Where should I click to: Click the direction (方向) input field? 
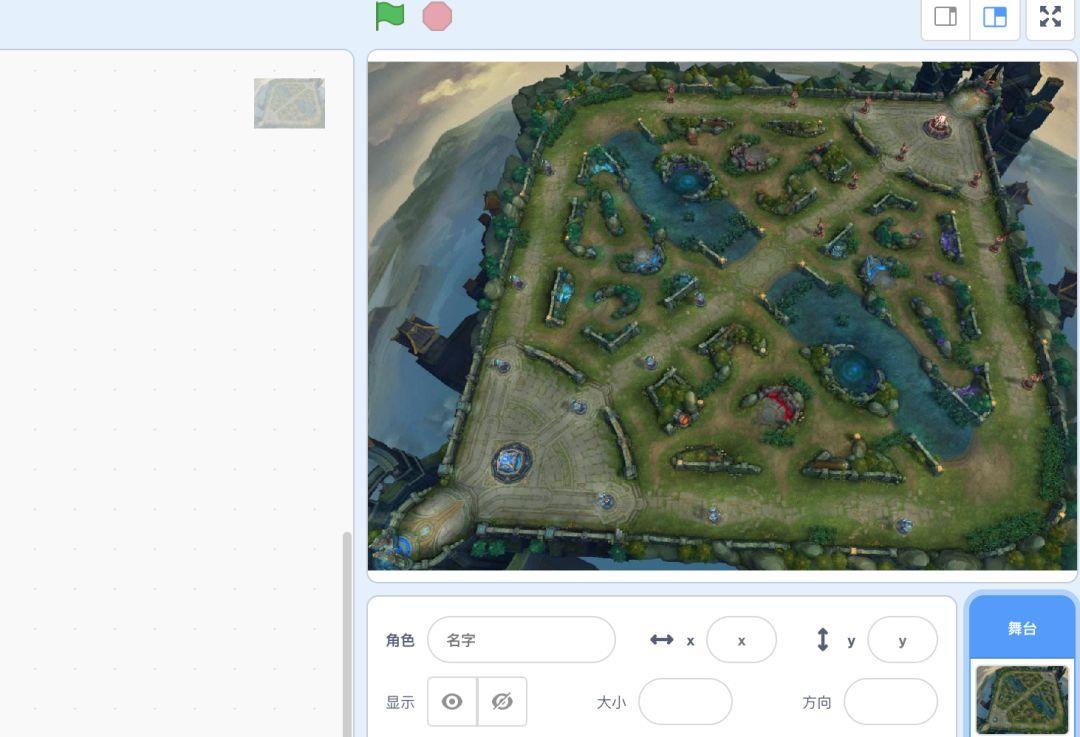[x=891, y=702]
